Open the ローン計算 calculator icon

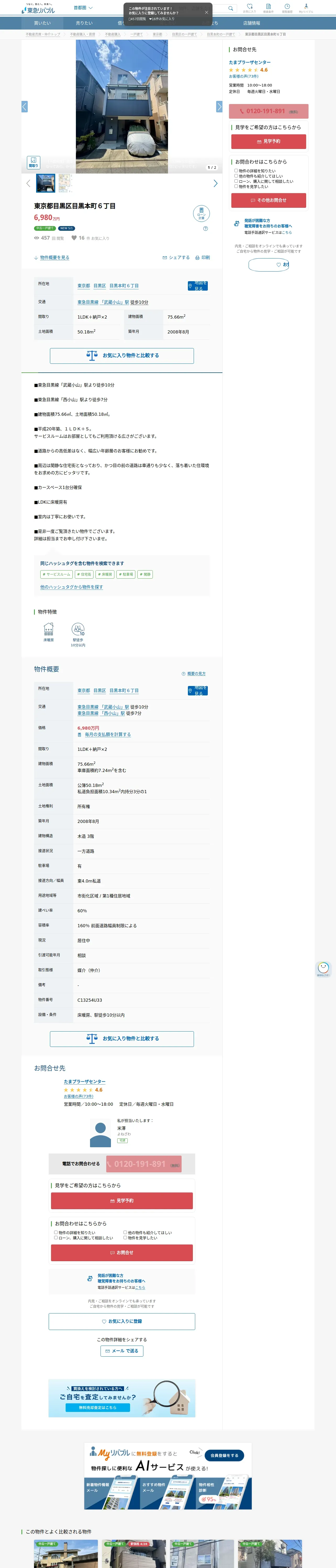[x=201, y=214]
